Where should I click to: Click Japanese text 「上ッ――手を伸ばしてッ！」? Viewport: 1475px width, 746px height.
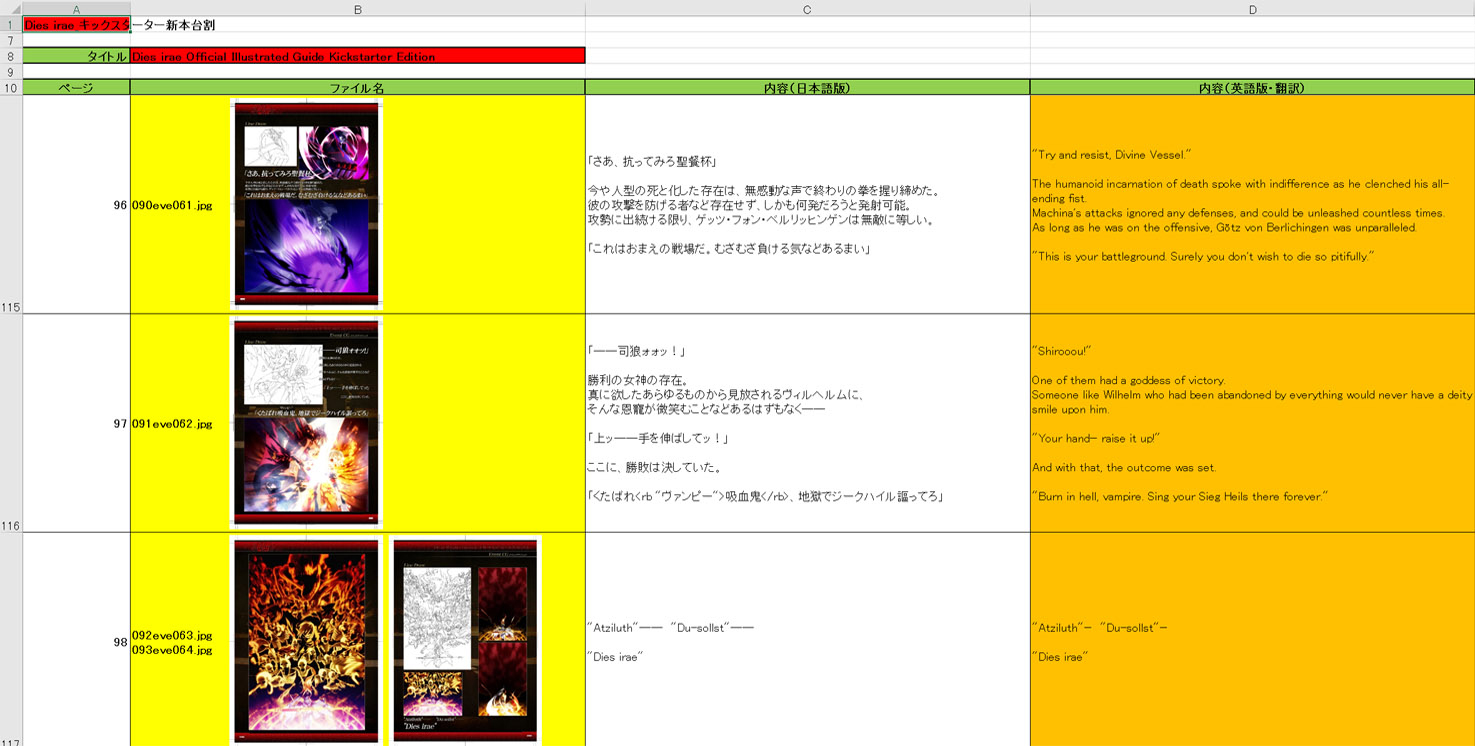(x=658, y=439)
